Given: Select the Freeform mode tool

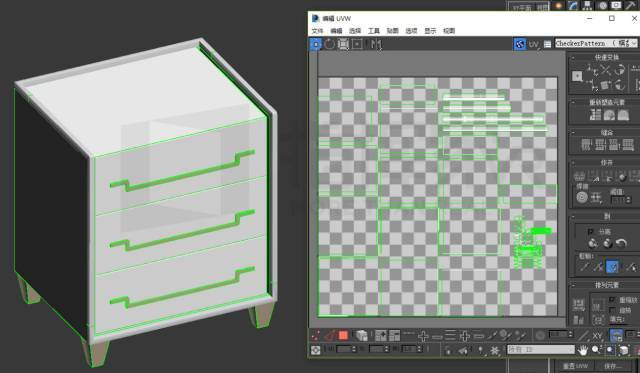Looking at the screenshot, I should tap(357, 44).
